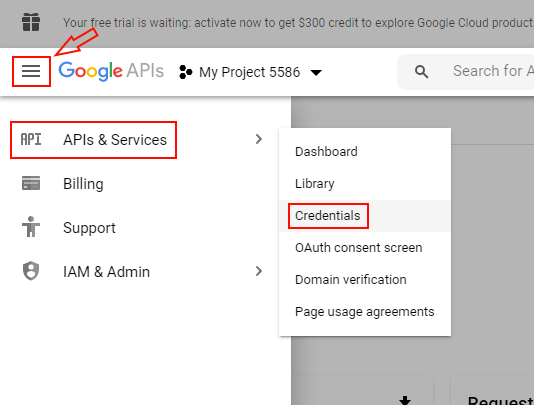Open the My Project 5586 dropdown arrow
534x405 pixels.
pyautogui.click(x=316, y=73)
